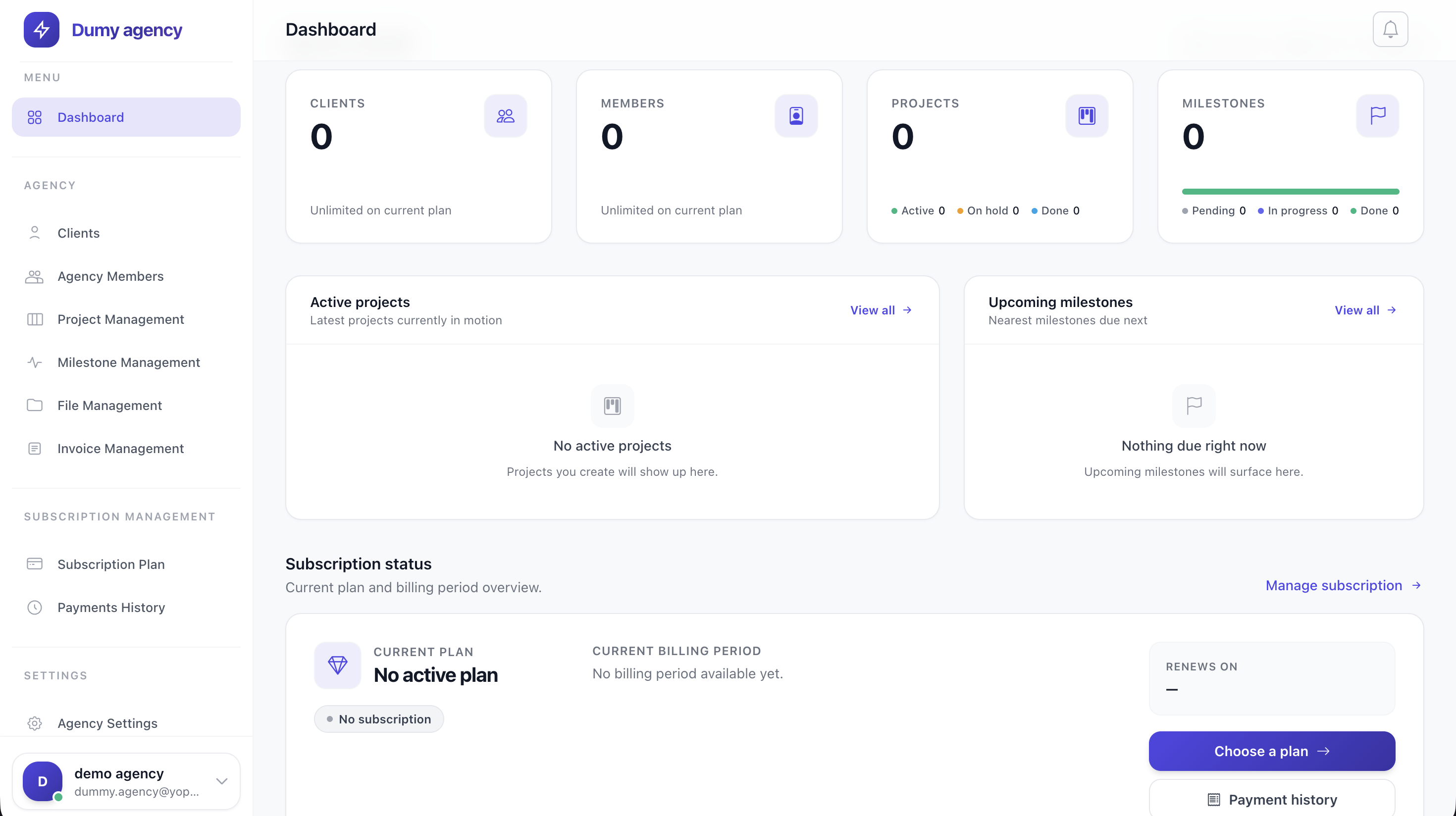Follow the Manage subscription link
Screen dimensions: 1456x816
click(x=1344, y=585)
